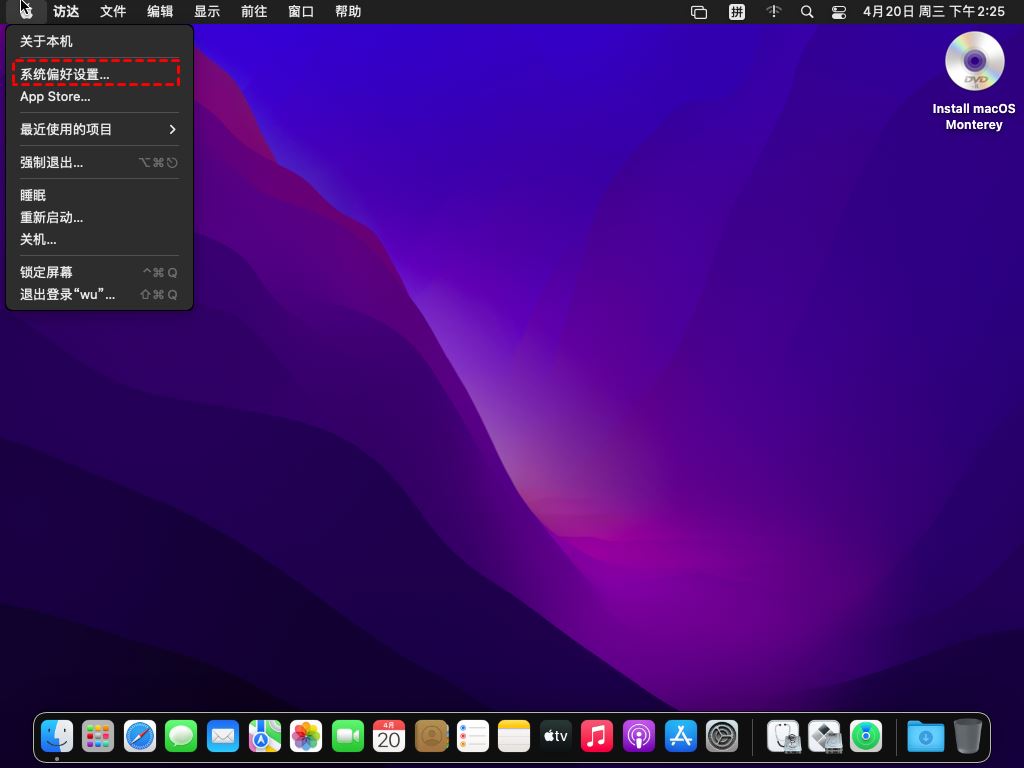The width and height of the screenshot is (1024, 768).
Task: Open Launchpad from the Dock
Action: coord(98,737)
